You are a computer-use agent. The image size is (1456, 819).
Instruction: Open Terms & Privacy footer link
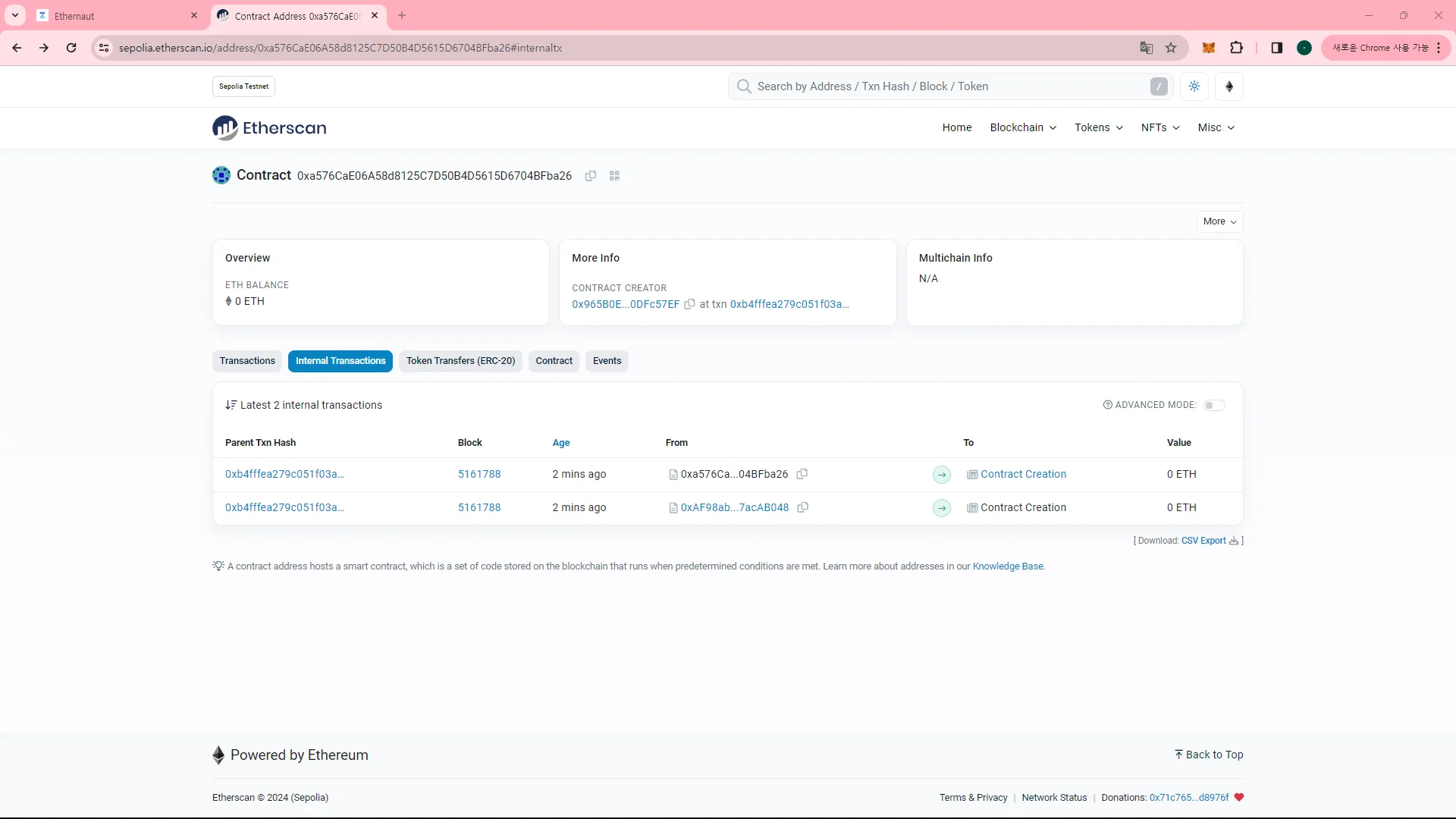coord(974,798)
